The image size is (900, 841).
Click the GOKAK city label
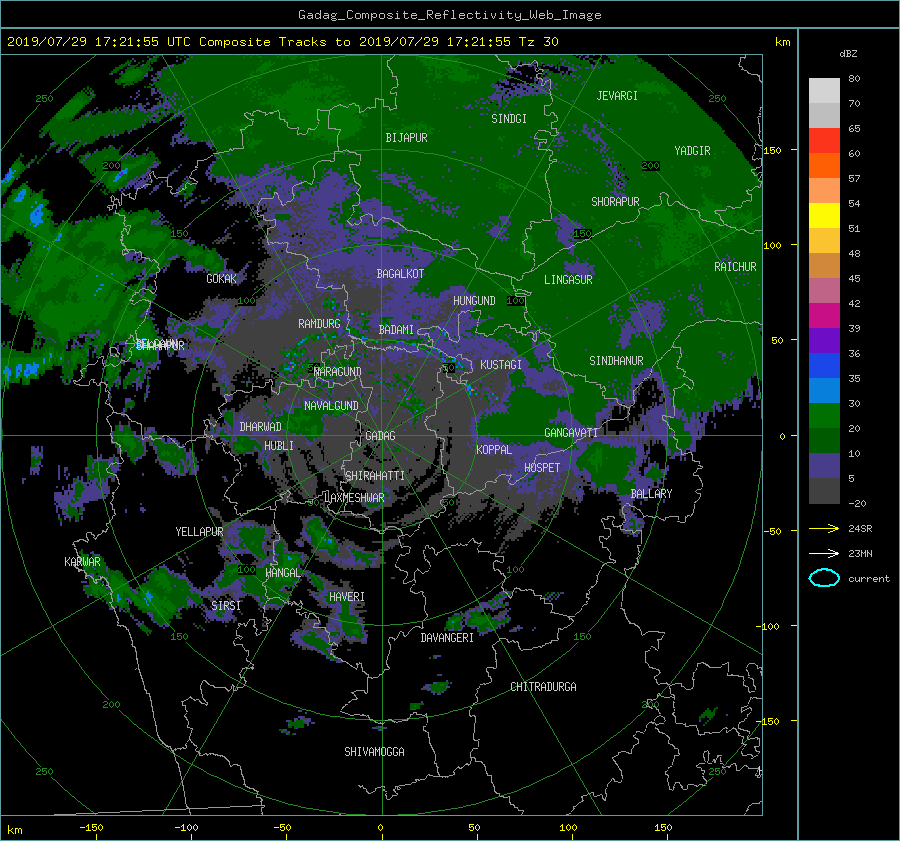pos(221,279)
